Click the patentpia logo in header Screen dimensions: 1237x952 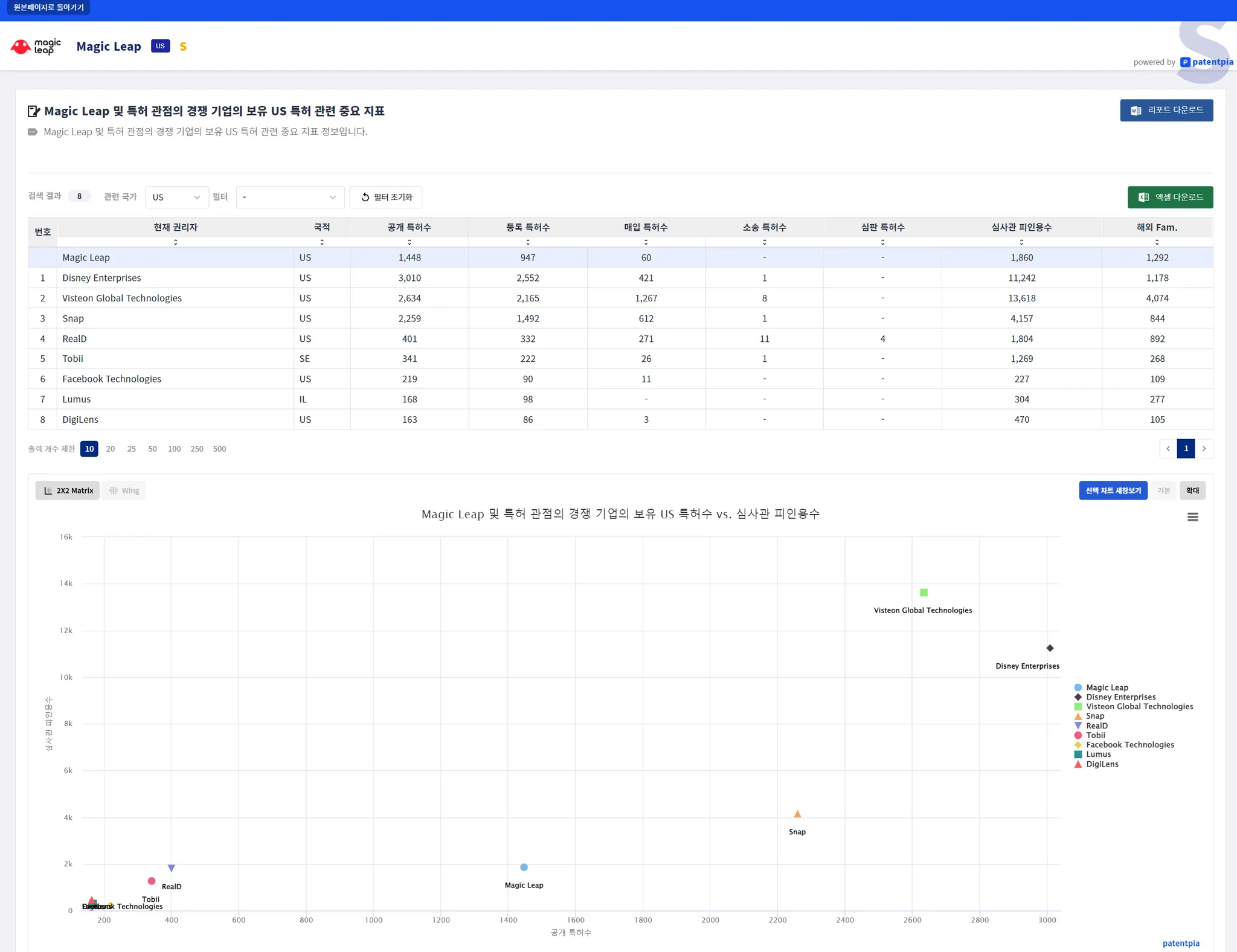click(x=1207, y=62)
